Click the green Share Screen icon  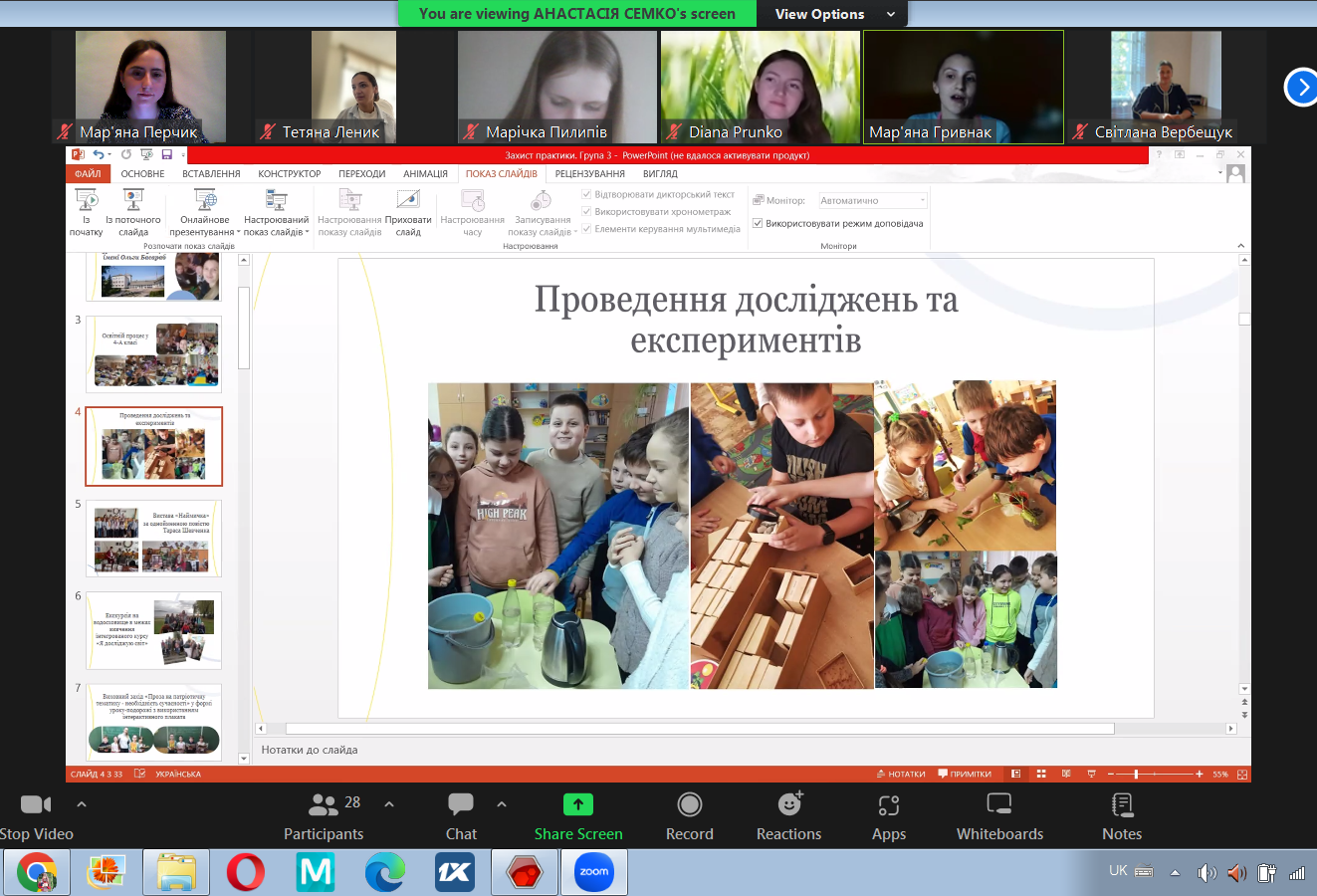pyautogui.click(x=577, y=804)
